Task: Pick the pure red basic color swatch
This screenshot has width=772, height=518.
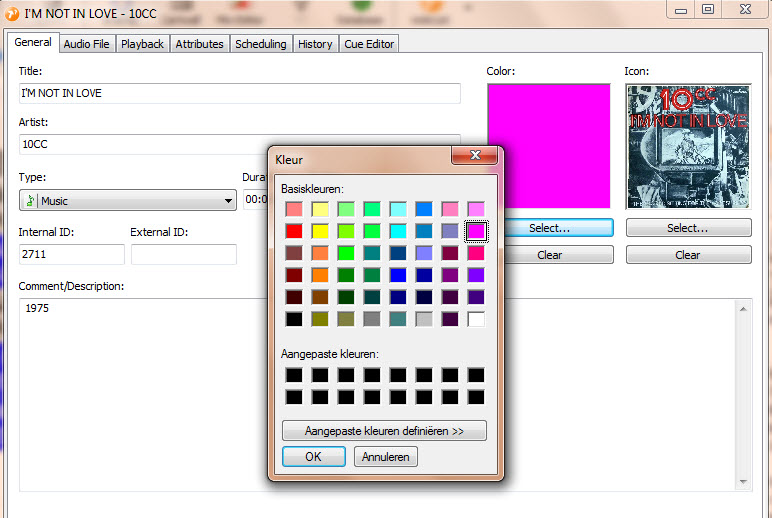Action: 294,231
